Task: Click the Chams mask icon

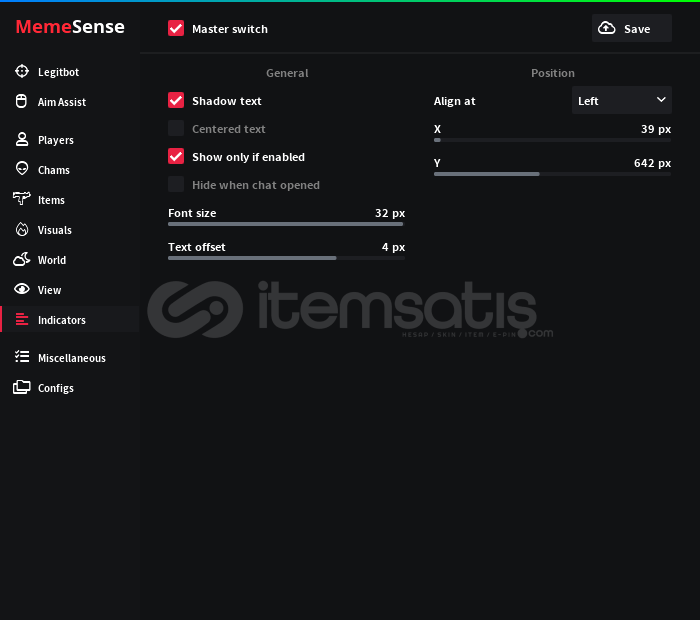Action: (22, 169)
